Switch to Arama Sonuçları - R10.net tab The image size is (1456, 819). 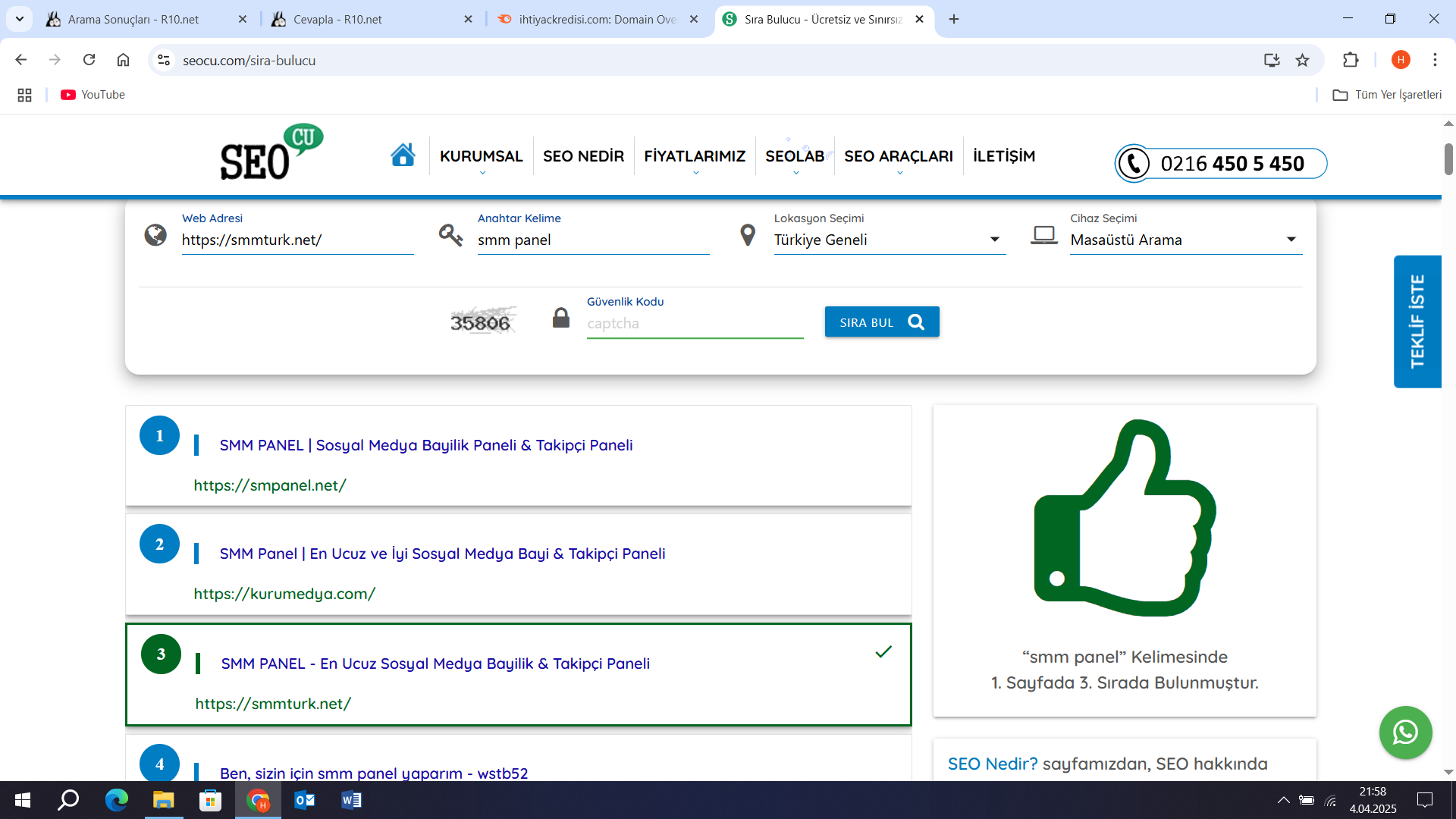tap(147, 19)
